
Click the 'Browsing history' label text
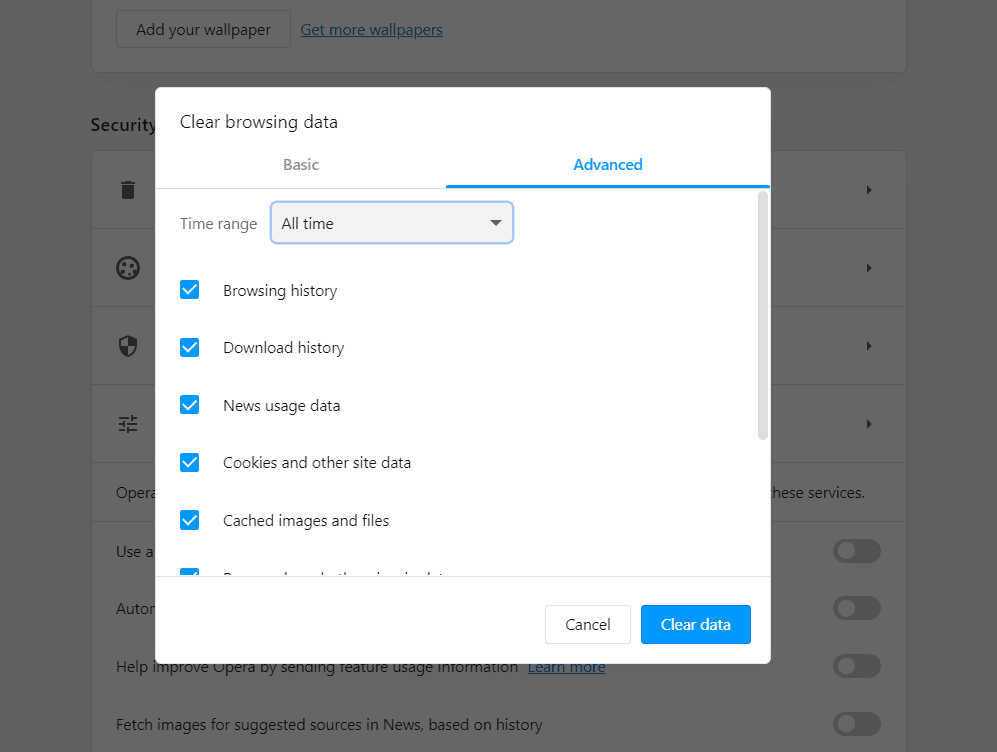tap(280, 291)
